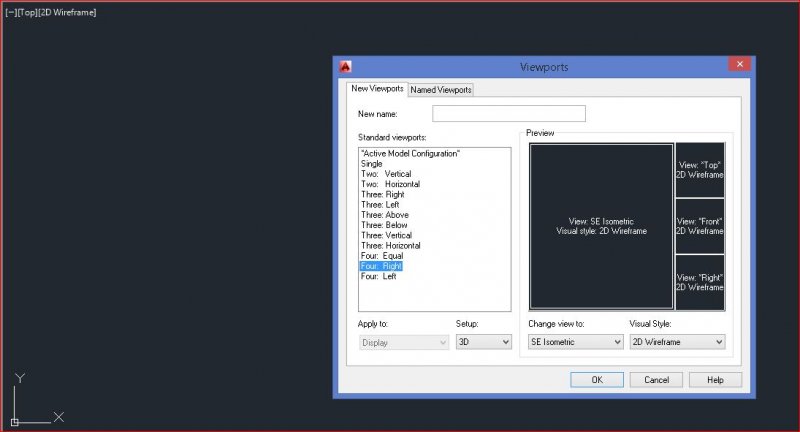The height and width of the screenshot is (432, 800).
Task: Click the [-] viewport control in drawing area
Action: (x=11, y=12)
